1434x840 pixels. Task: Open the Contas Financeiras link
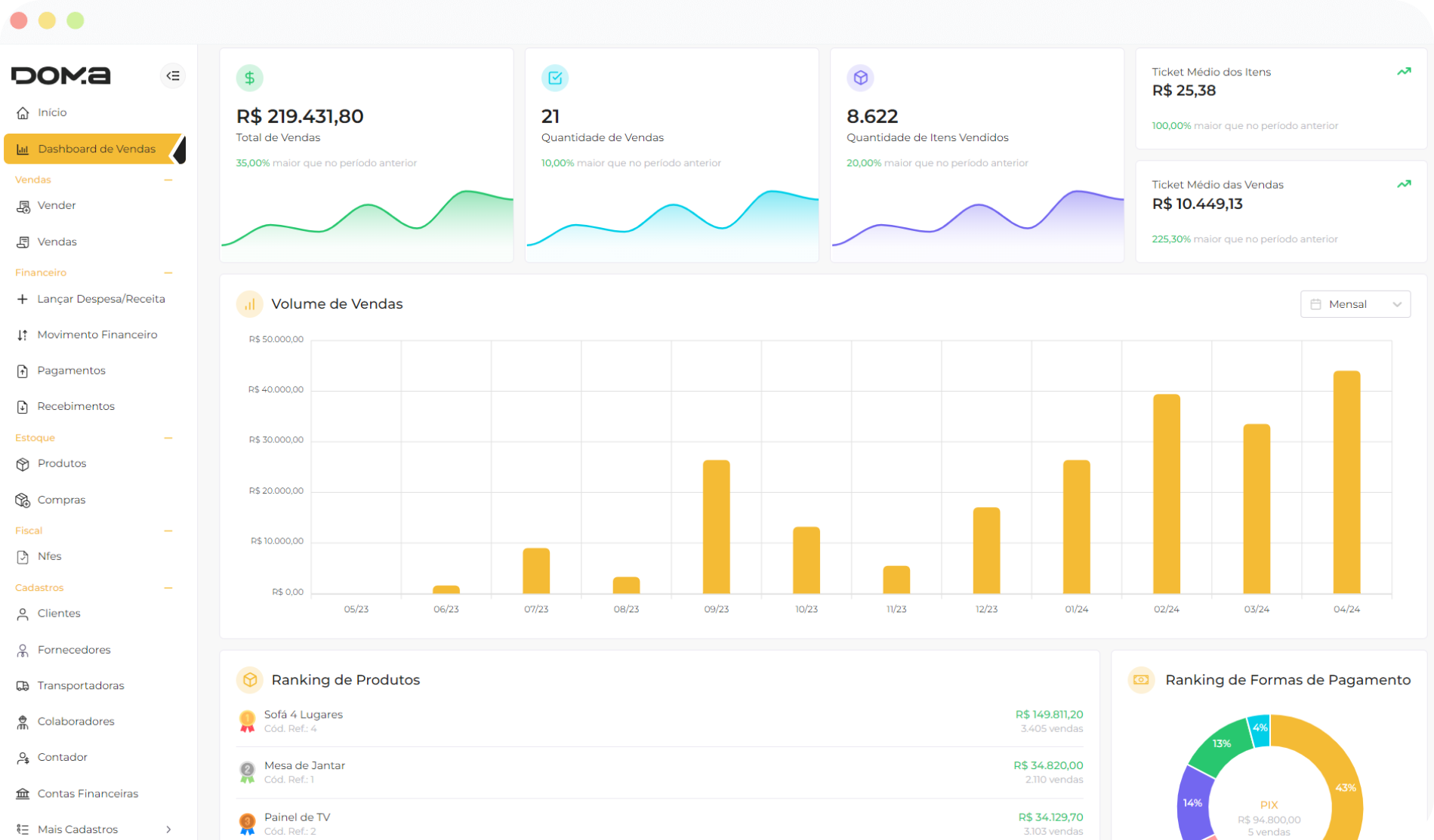pos(88,793)
